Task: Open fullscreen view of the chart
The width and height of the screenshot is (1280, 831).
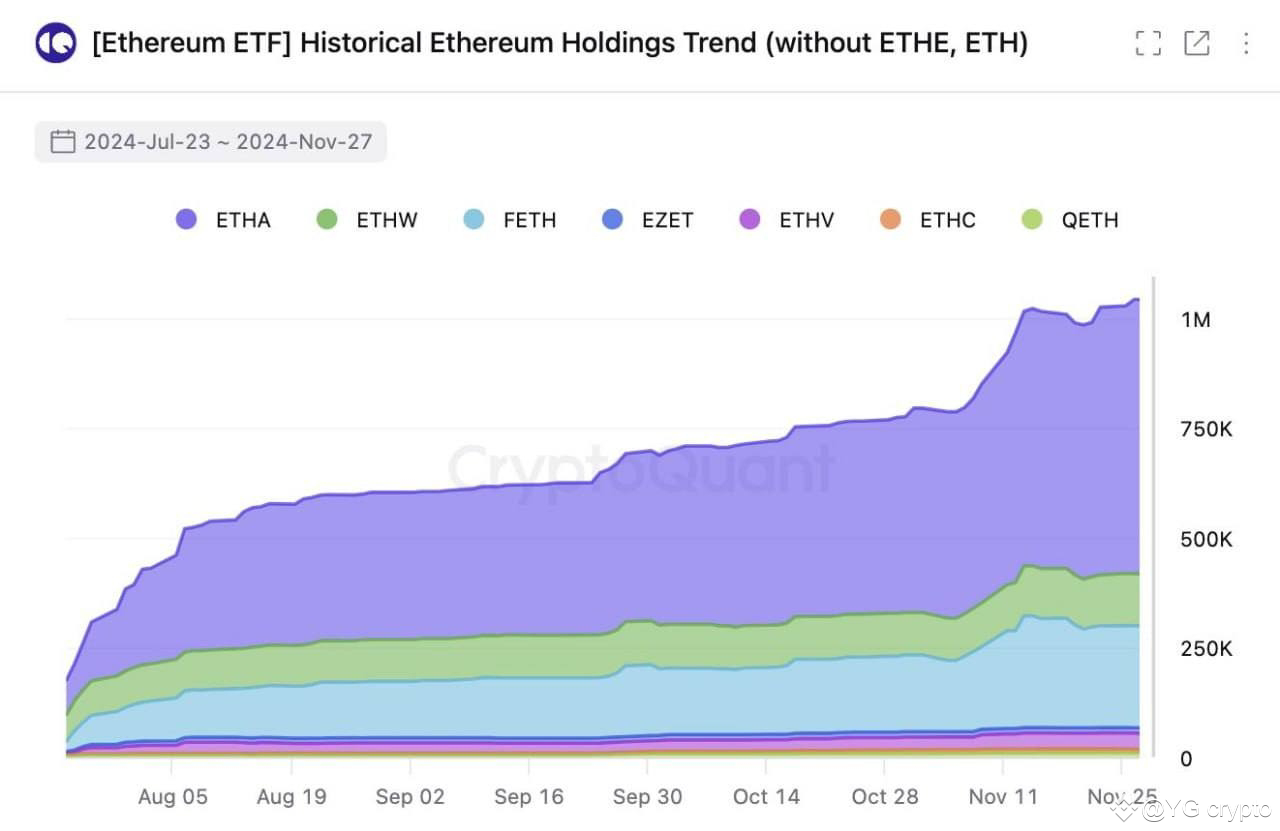Action: 1148,43
